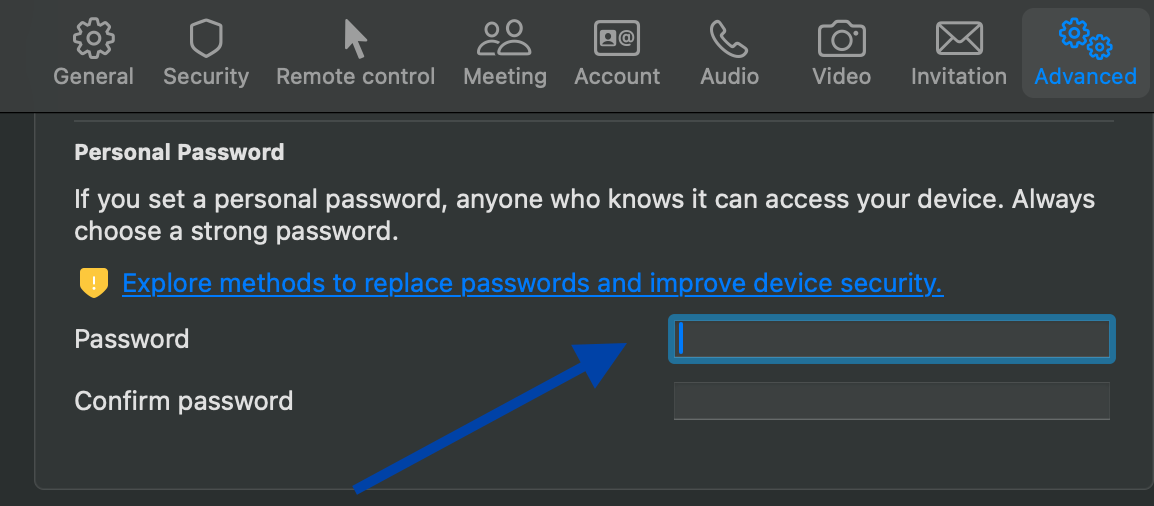Click the General gear icon
Screen dimensions: 1154x506
coord(93,39)
